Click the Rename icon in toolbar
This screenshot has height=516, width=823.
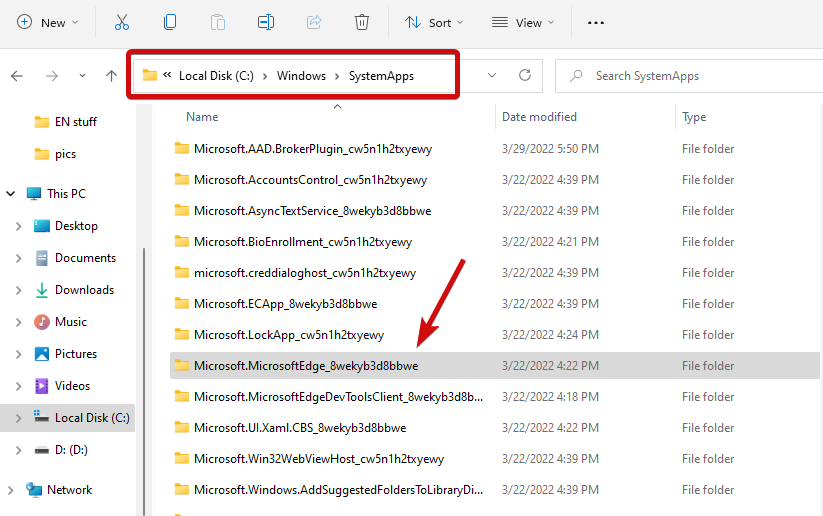point(265,22)
